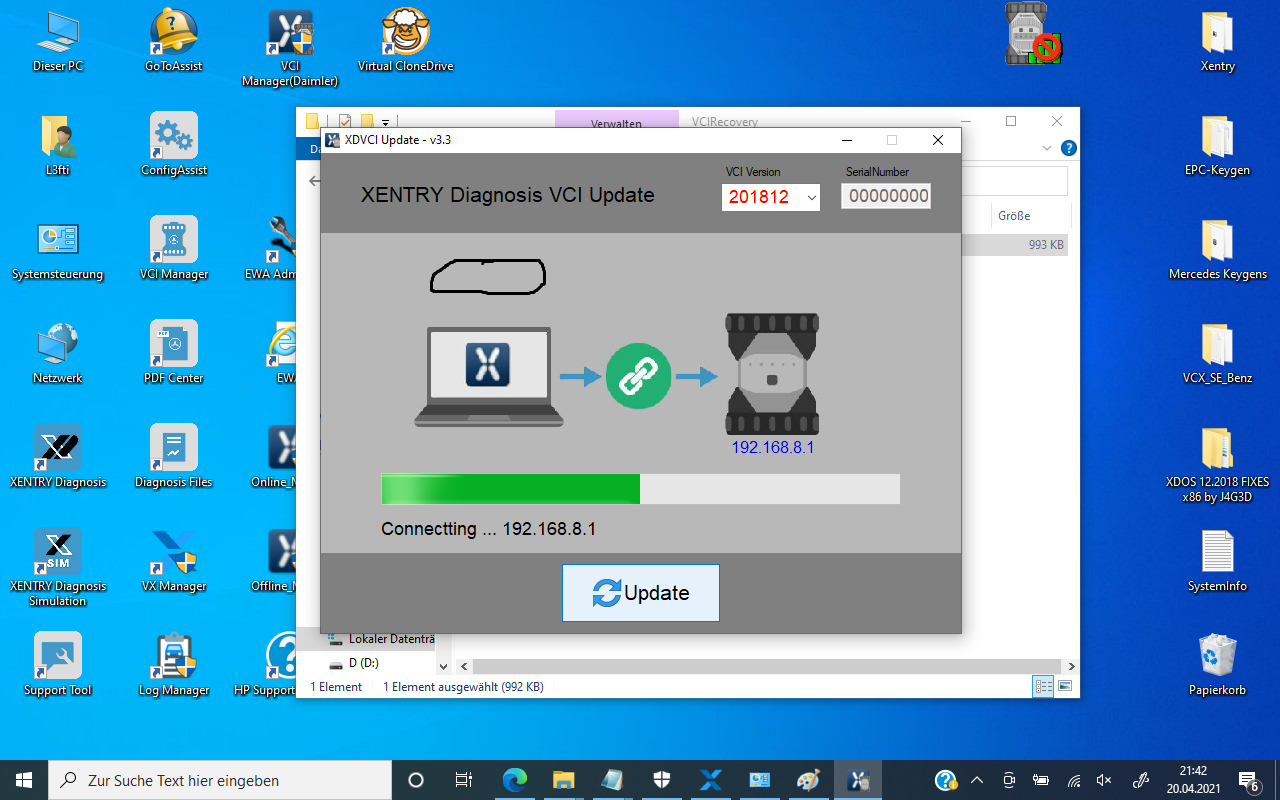This screenshot has height=800, width=1280.
Task: Open EPC-Keygen folder on desktop
Action: click(x=1217, y=145)
